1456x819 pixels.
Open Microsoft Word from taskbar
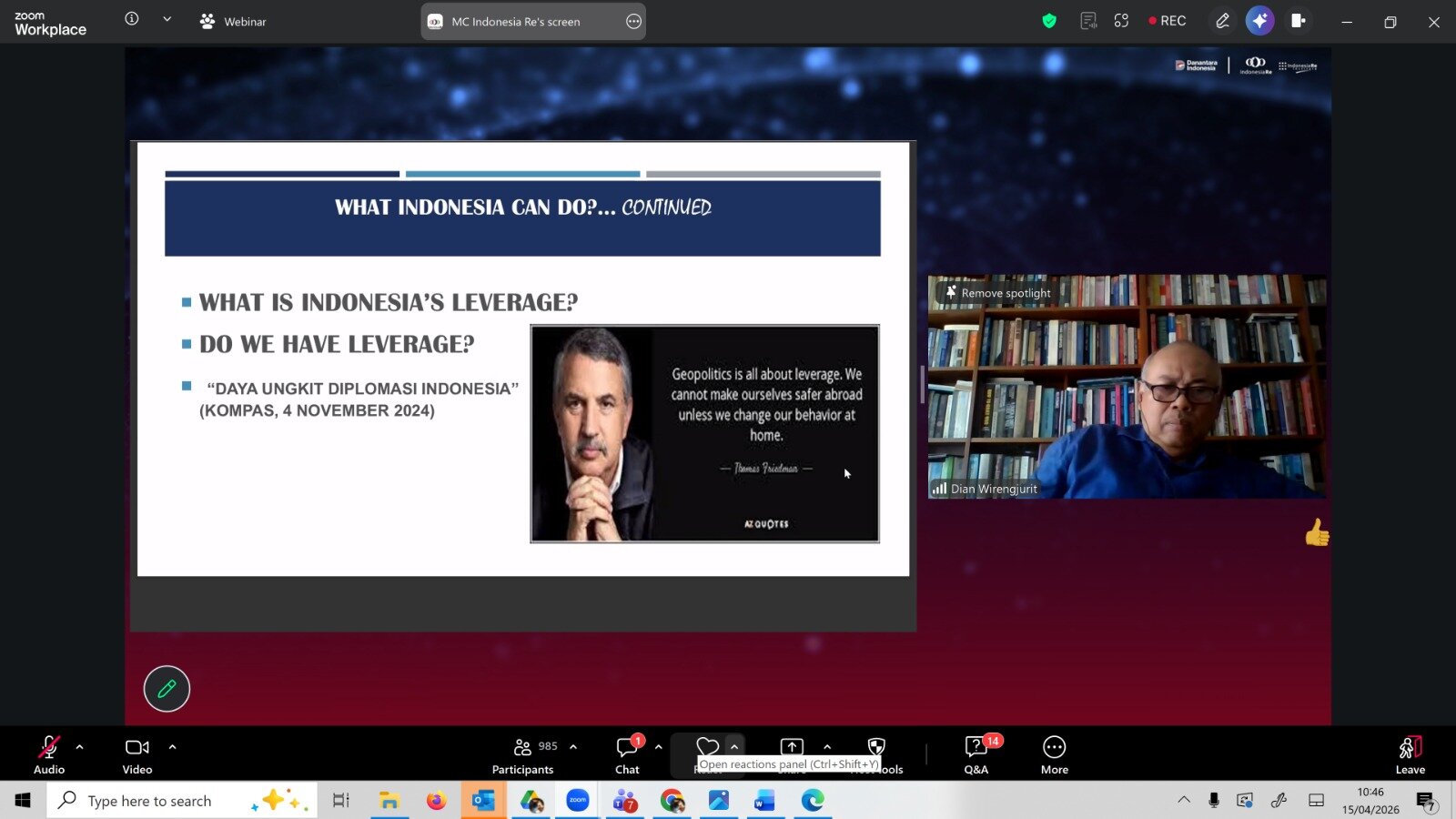pos(765,800)
